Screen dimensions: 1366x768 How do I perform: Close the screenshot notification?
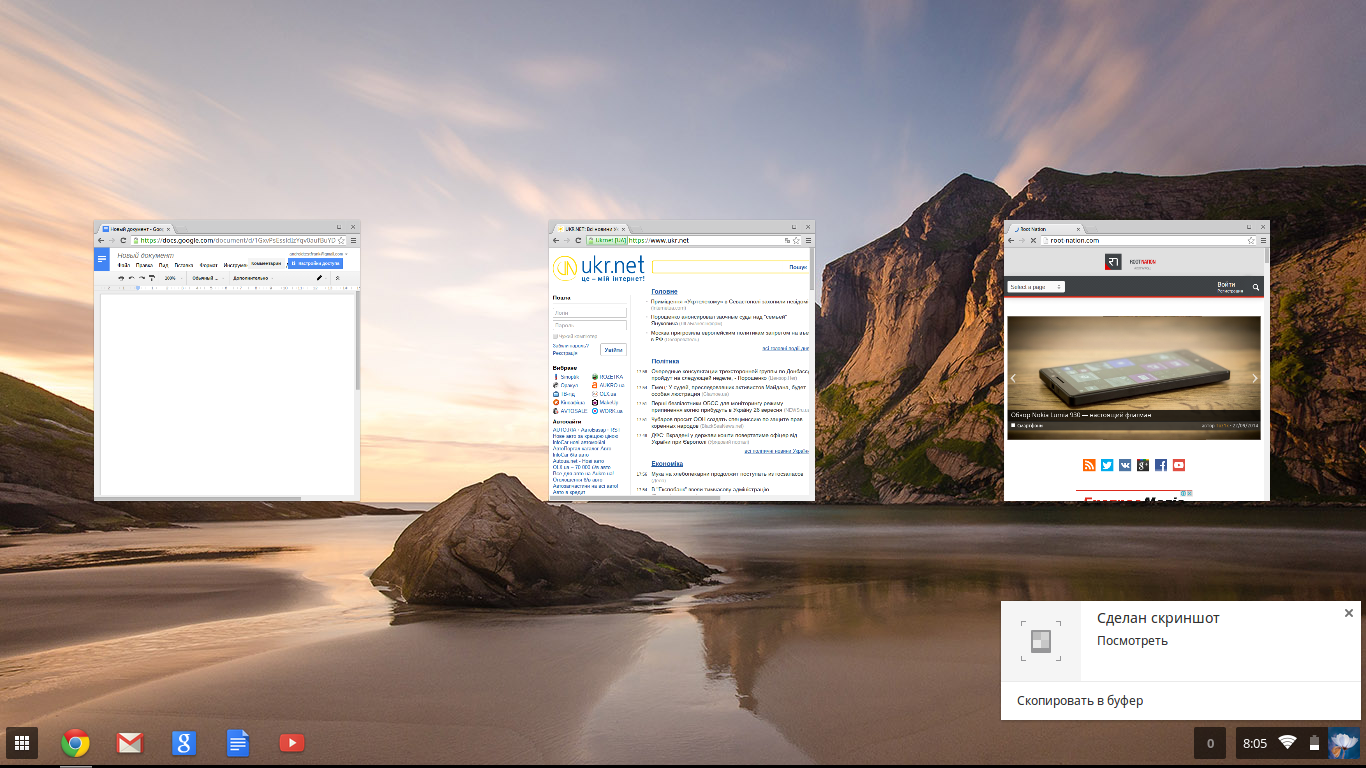click(1348, 613)
